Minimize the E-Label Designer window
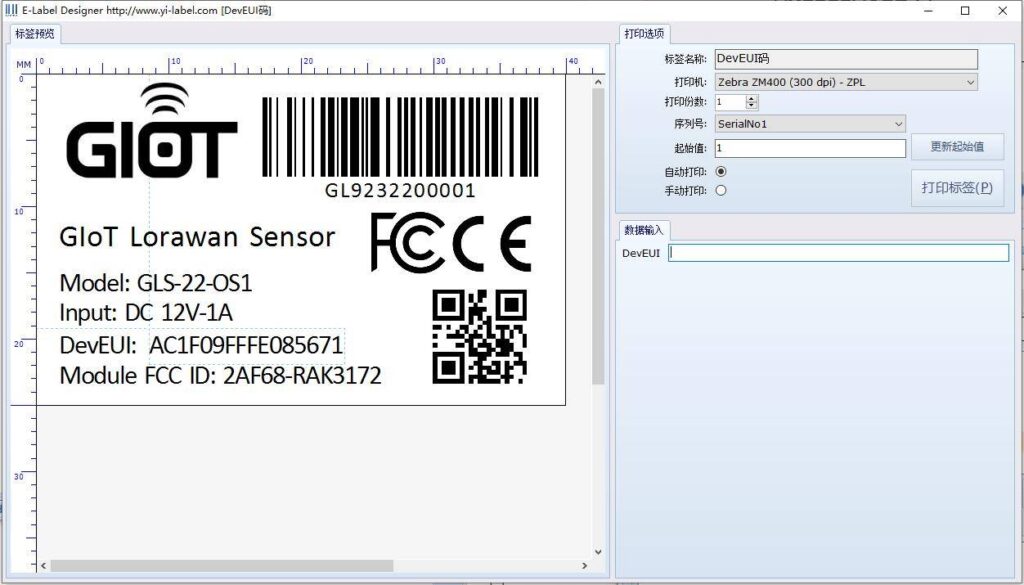The width and height of the screenshot is (1024, 585). pos(929,10)
